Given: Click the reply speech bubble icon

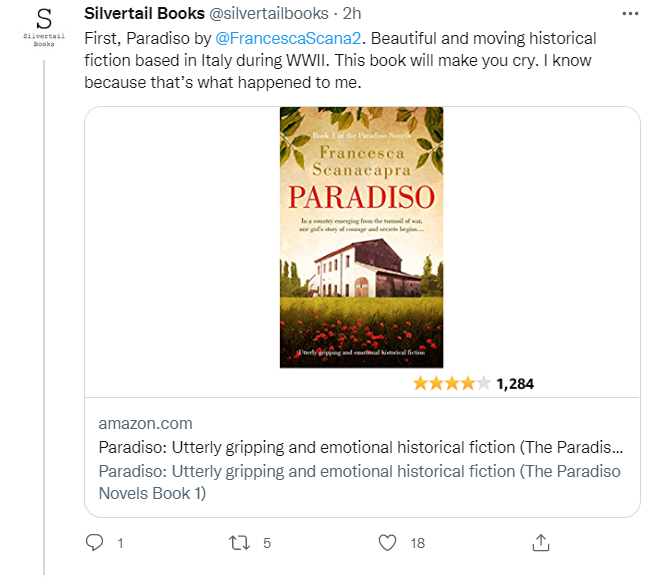Looking at the screenshot, I should tap(95, 543).
